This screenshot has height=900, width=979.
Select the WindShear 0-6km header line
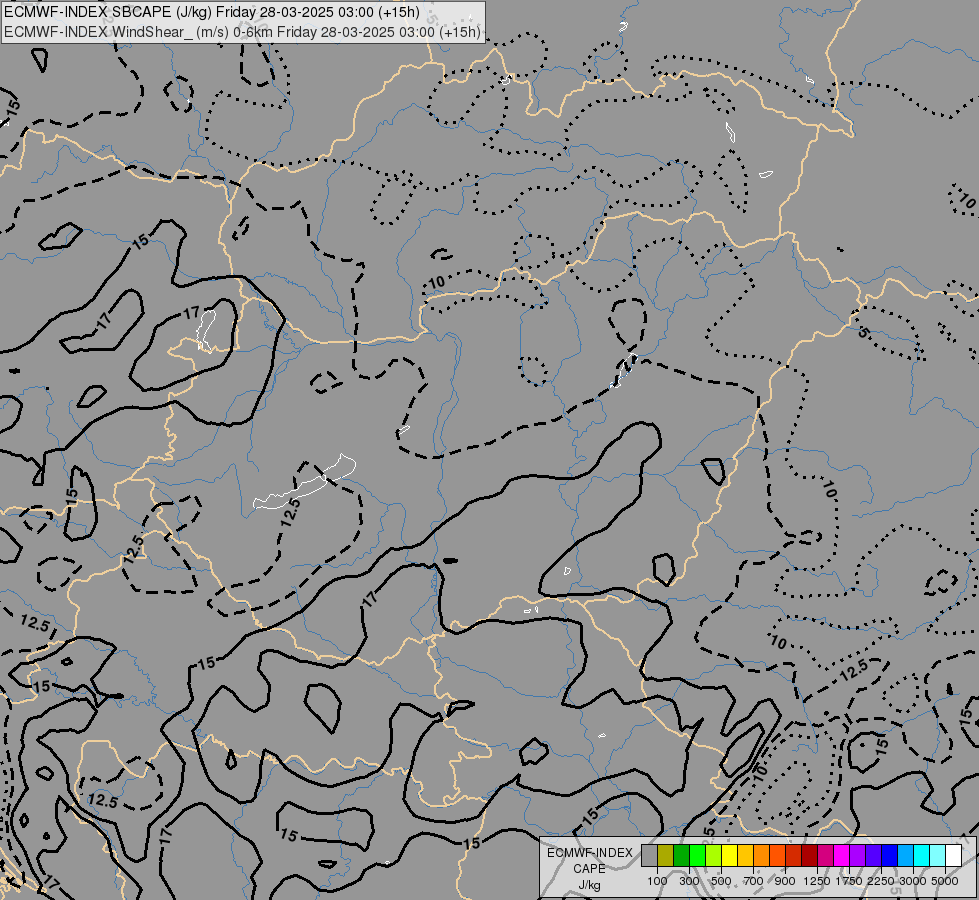tap(242, 31)
